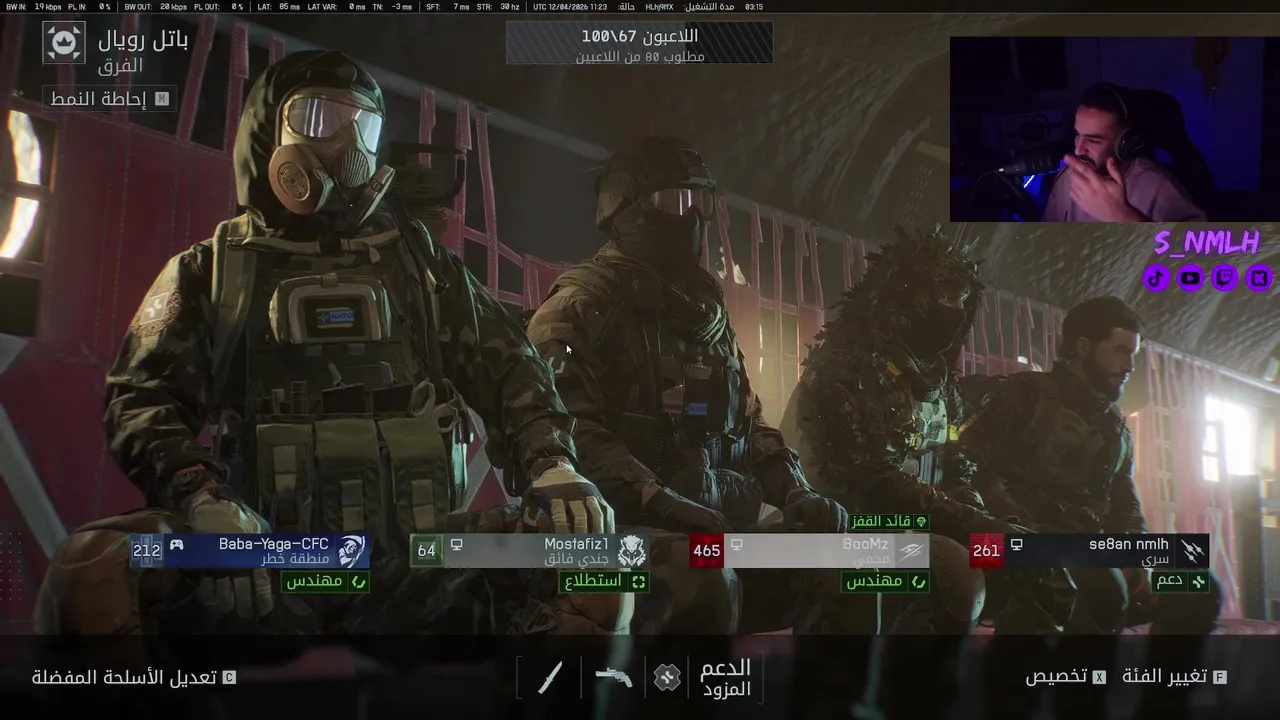Click PC platform icon beside se8an nmlh
1280x720 pixels.
[1016, 545]
